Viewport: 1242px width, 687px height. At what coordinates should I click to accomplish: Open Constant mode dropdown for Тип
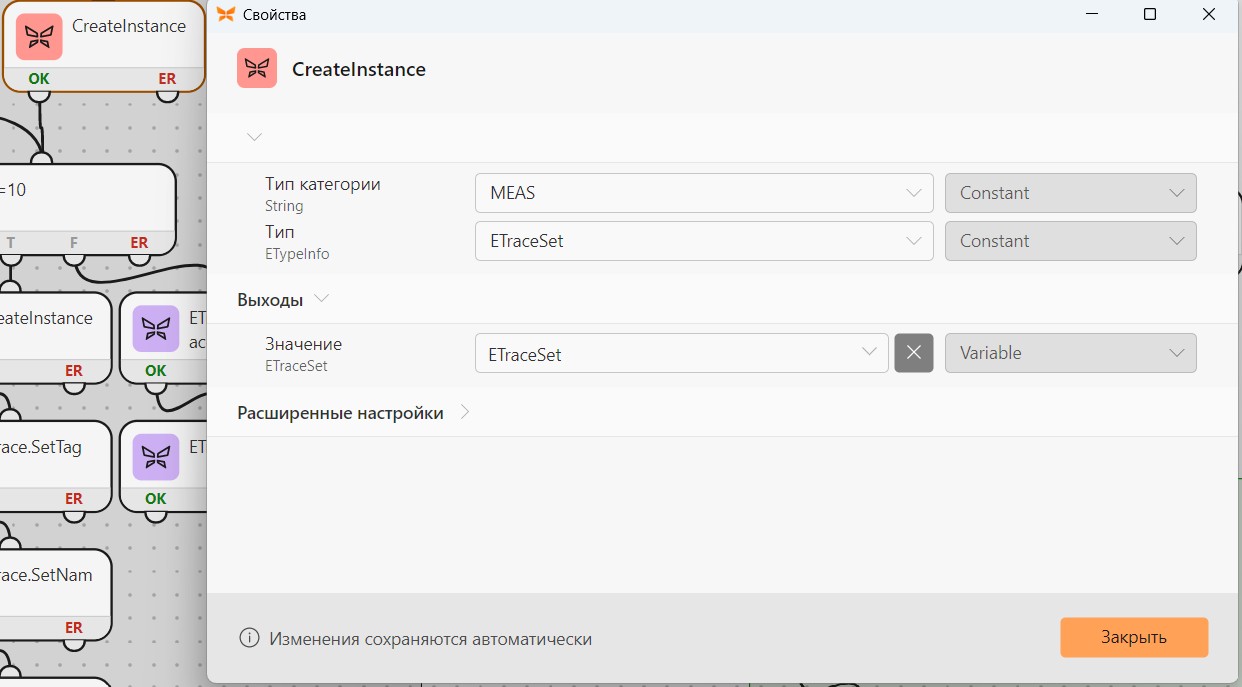click(1070, 241)
